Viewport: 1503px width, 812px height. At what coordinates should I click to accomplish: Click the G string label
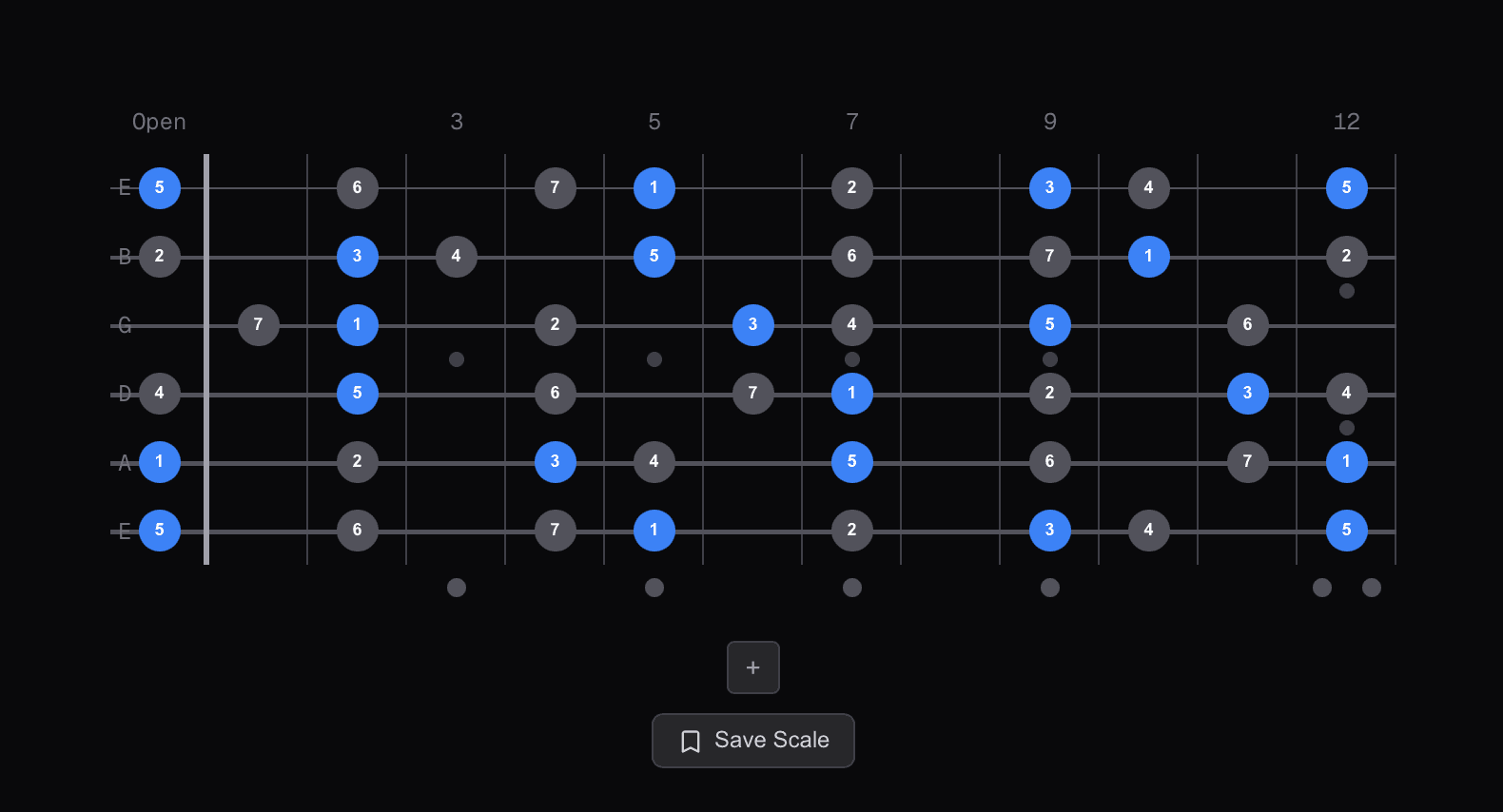(x=123, y=324)
